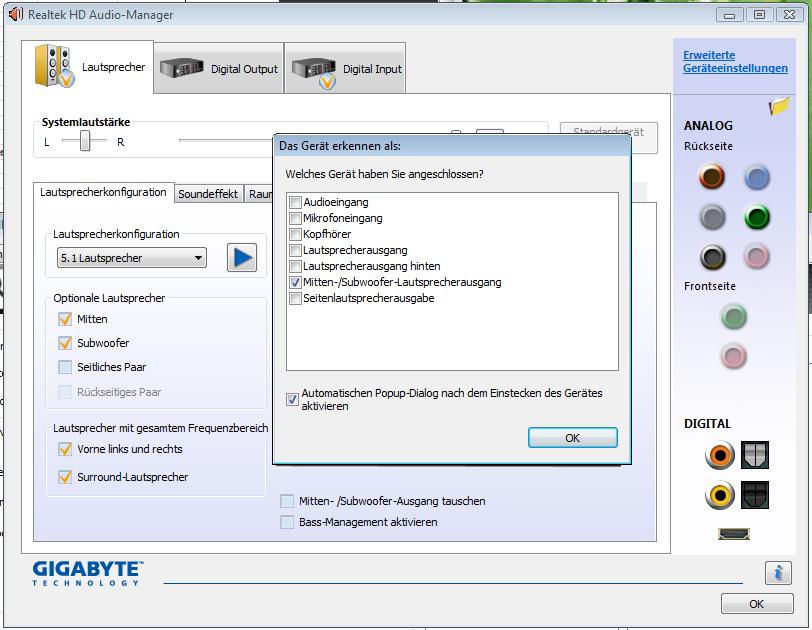The height and width of the screenshot is (630, 812).
Task: Confirm the device dialog with OK
Action: [573, 437]
